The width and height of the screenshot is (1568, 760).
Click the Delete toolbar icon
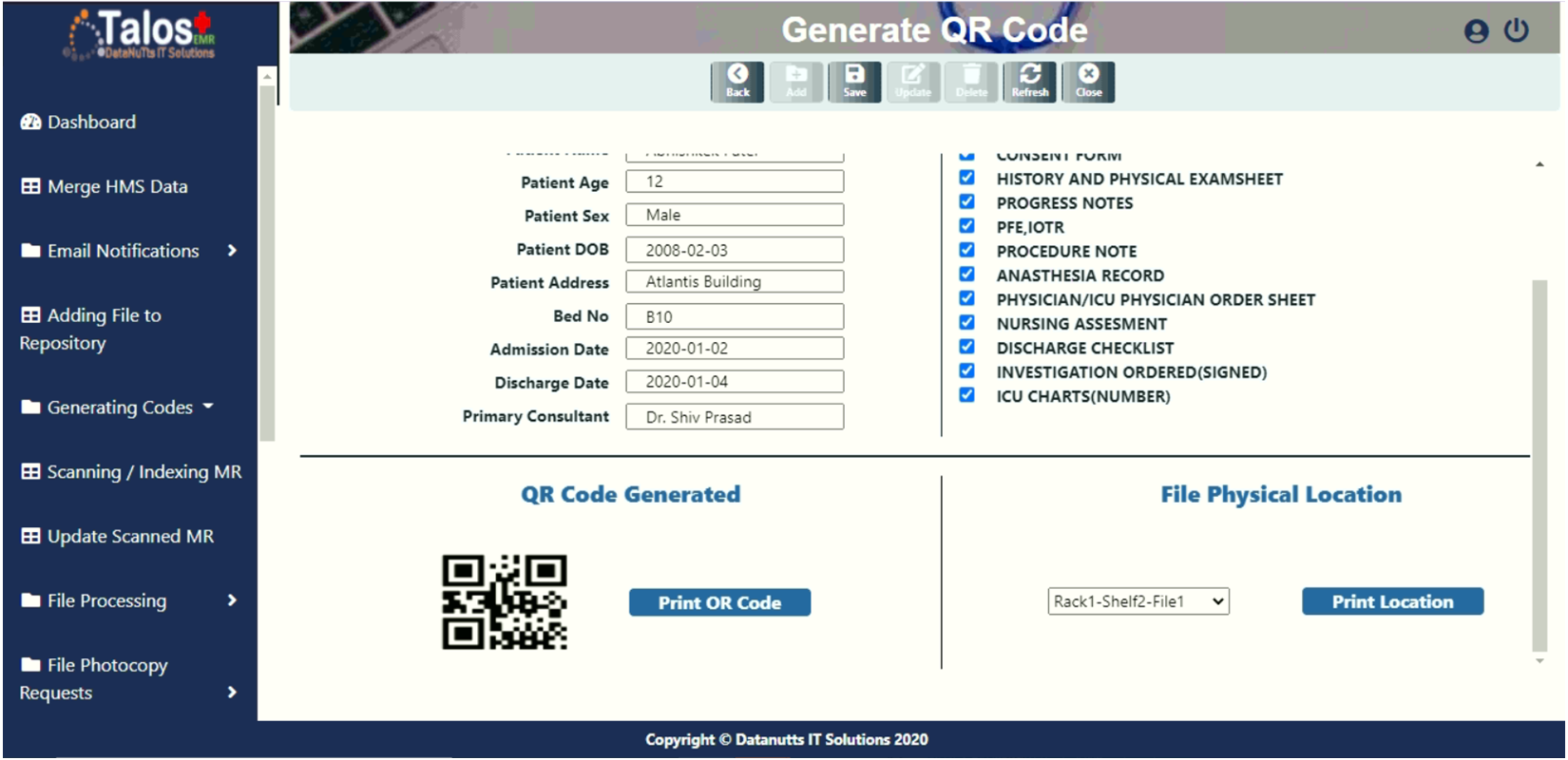point(971,82)
